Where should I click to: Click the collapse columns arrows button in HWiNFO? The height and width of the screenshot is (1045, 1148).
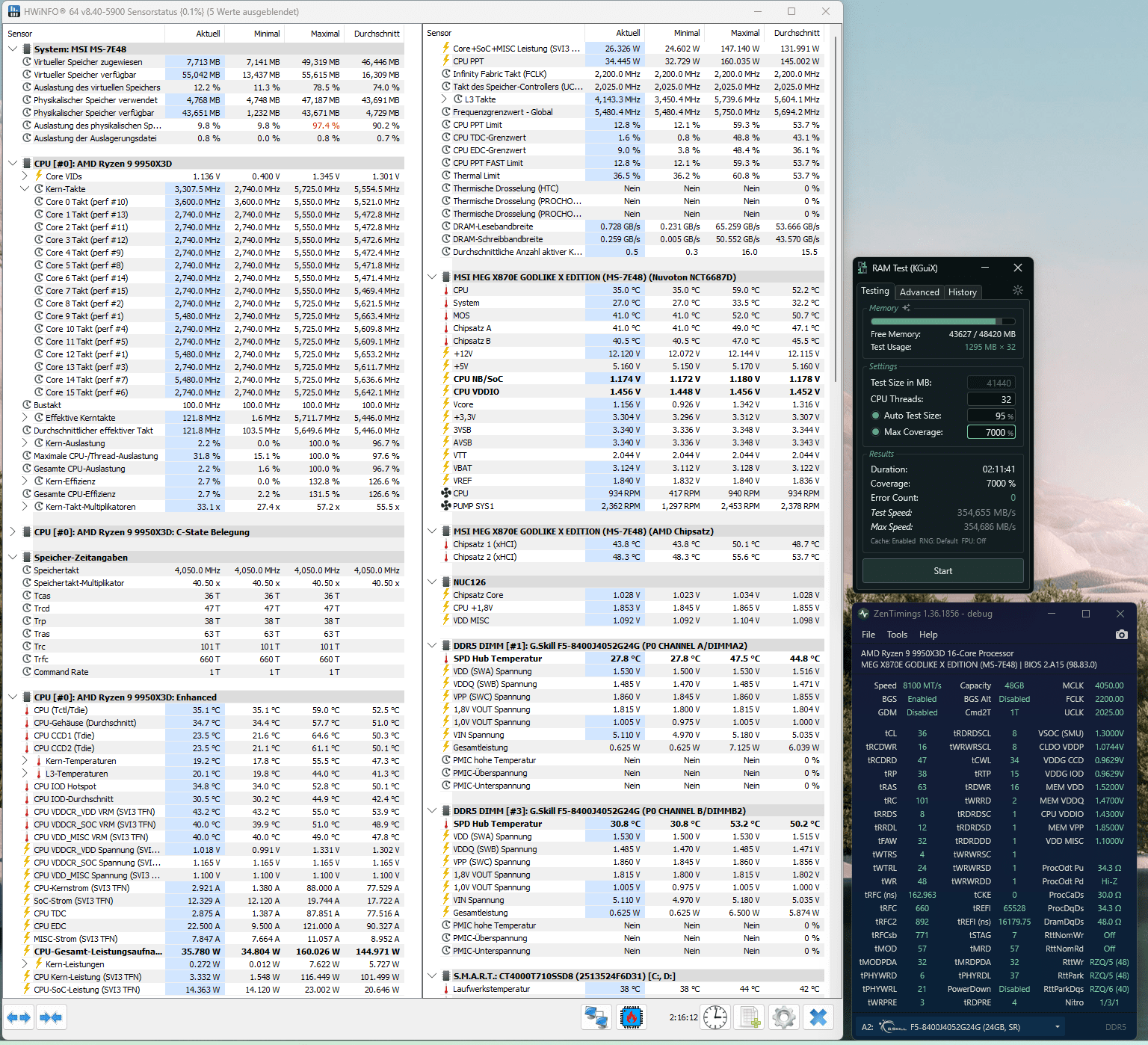pyautogui.click(x=51, y=1017)
